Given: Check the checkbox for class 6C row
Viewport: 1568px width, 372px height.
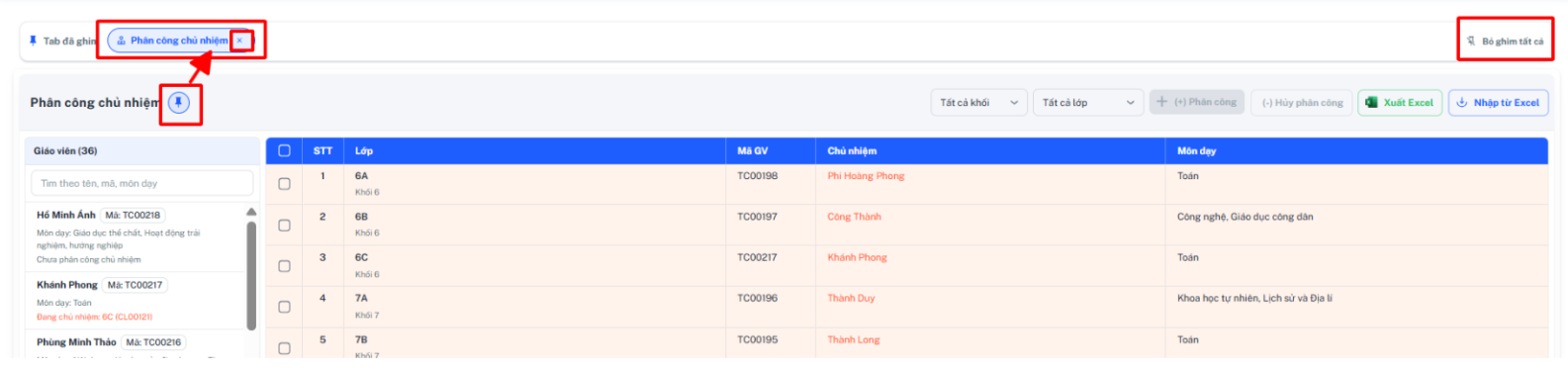Looking at the screenshot, I should (x=284, y=266).
